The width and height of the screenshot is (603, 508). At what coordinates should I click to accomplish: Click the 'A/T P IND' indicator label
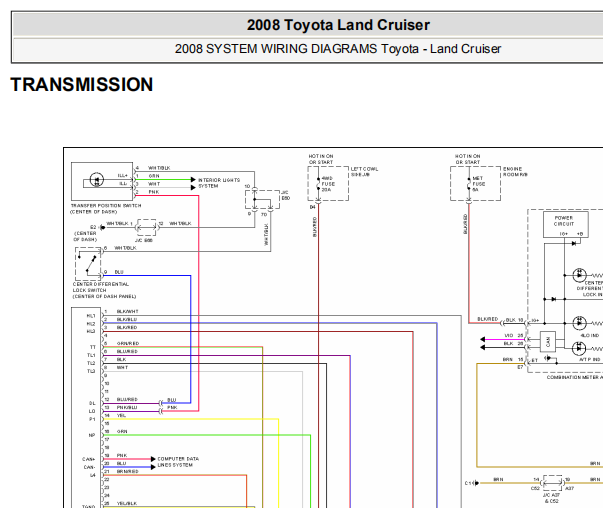(x=590, y=360)
